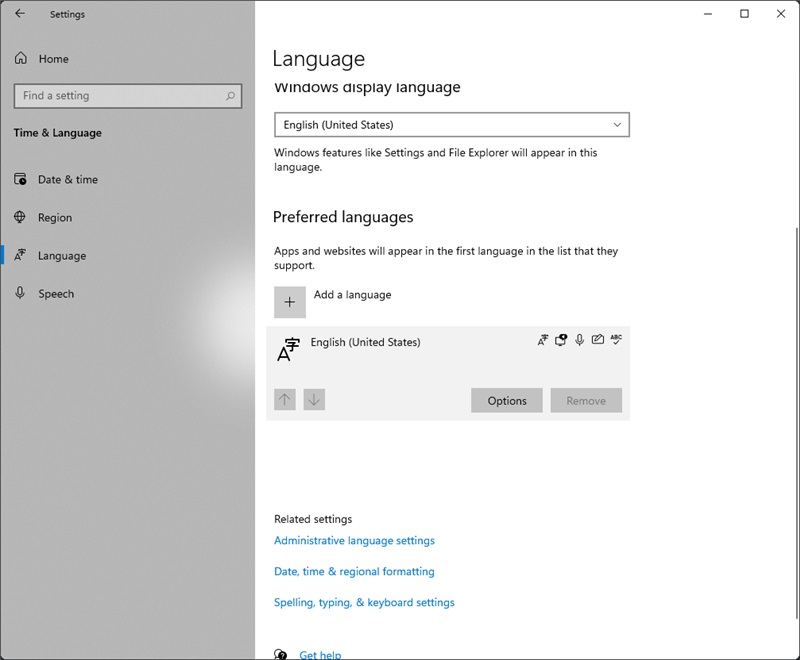
Task: Select Language in the sidebar
Action: coord(61,256)
